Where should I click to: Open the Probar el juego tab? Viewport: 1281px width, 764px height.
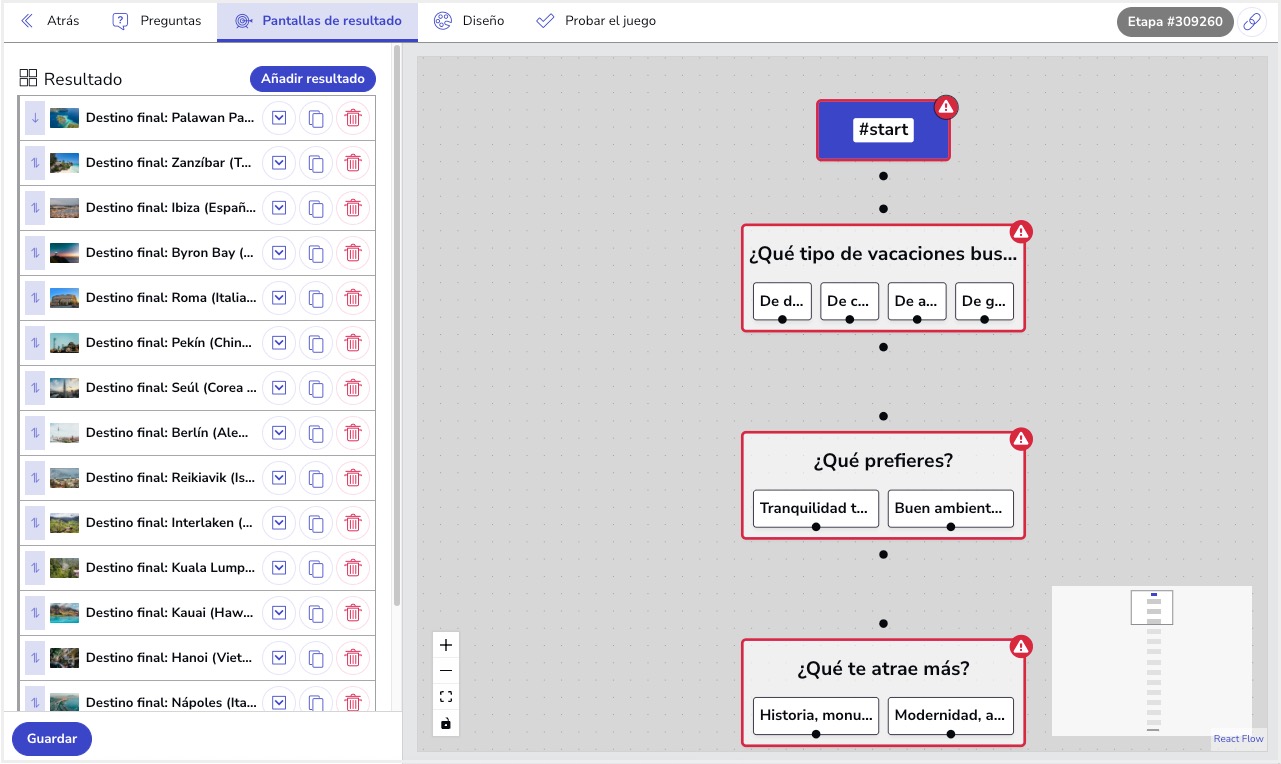coord(595,20)
